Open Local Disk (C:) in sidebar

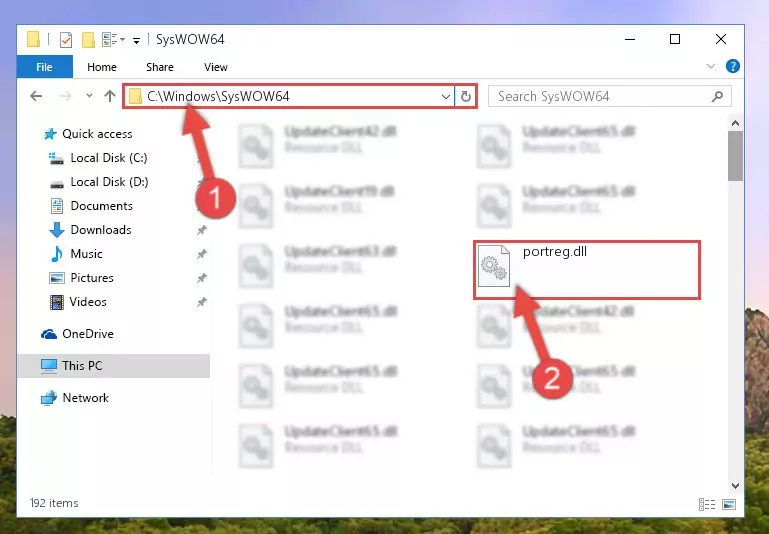click(x=98, y=158)
